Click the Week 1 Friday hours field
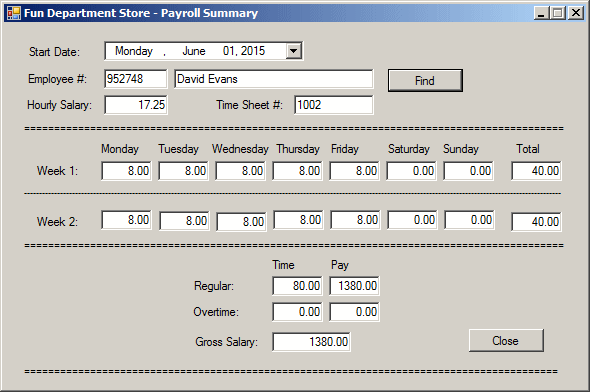The height and width of the screenshot is (392, 590). click(354, 171)
